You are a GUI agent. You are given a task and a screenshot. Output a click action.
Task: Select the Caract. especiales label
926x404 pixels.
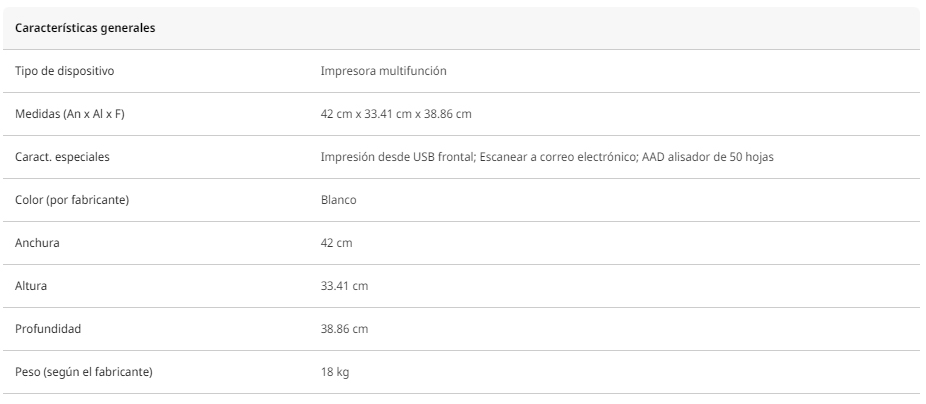62,157
